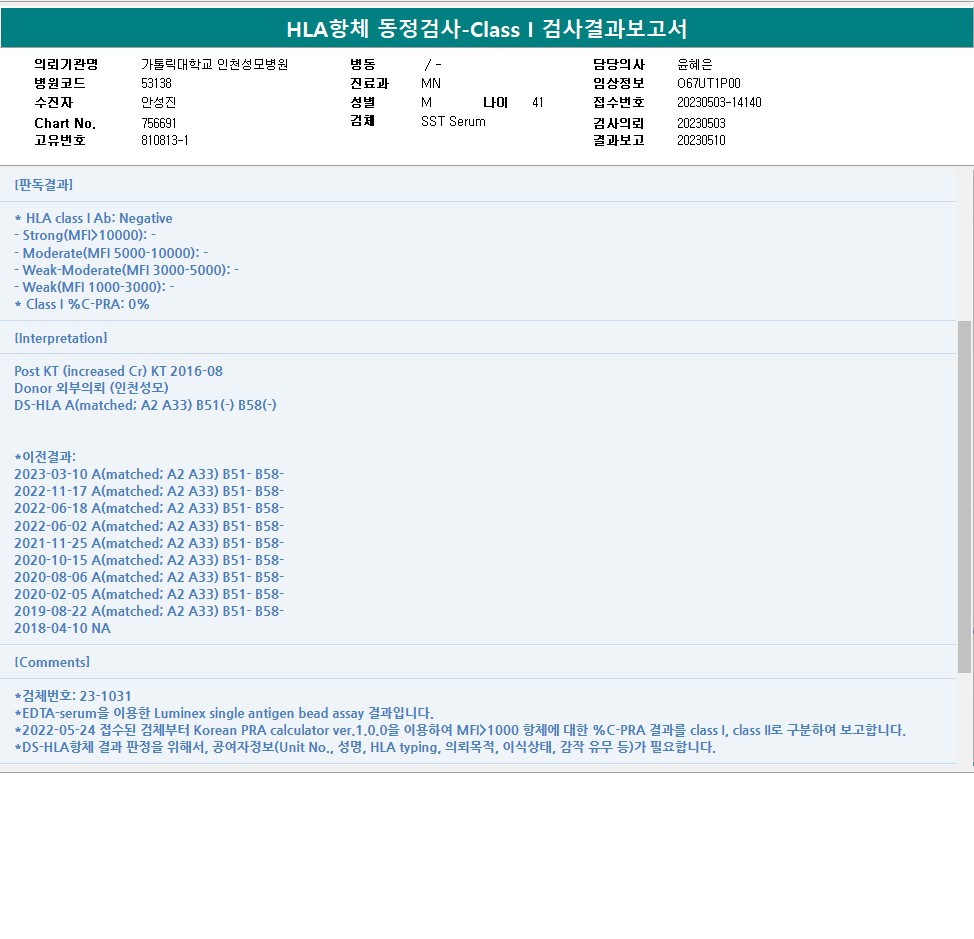Click the '[Interpretation]' section header
The height and width of the screenshot is (939, 974).
pyautogui.click(x=61, y=338)
